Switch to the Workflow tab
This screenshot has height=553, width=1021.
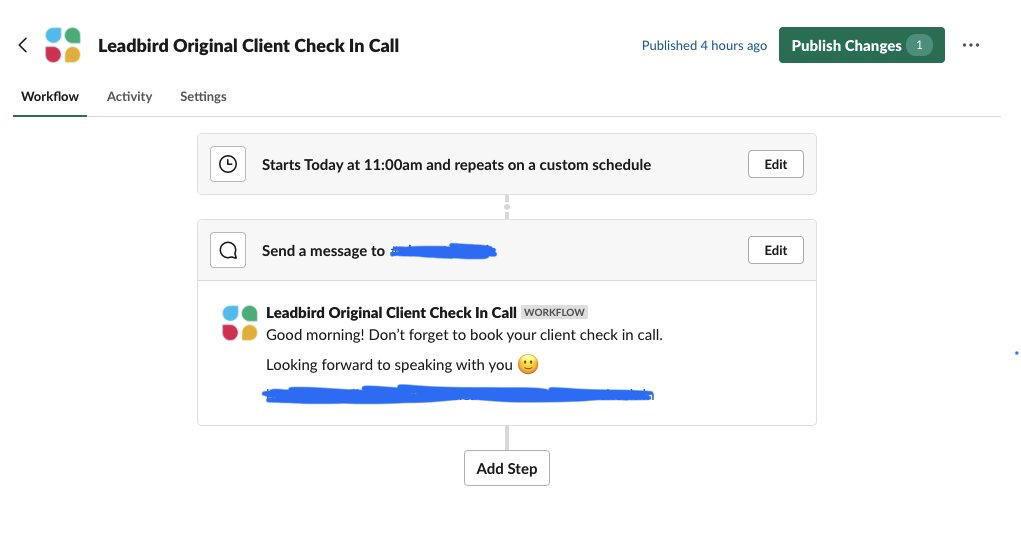[49, 96]
